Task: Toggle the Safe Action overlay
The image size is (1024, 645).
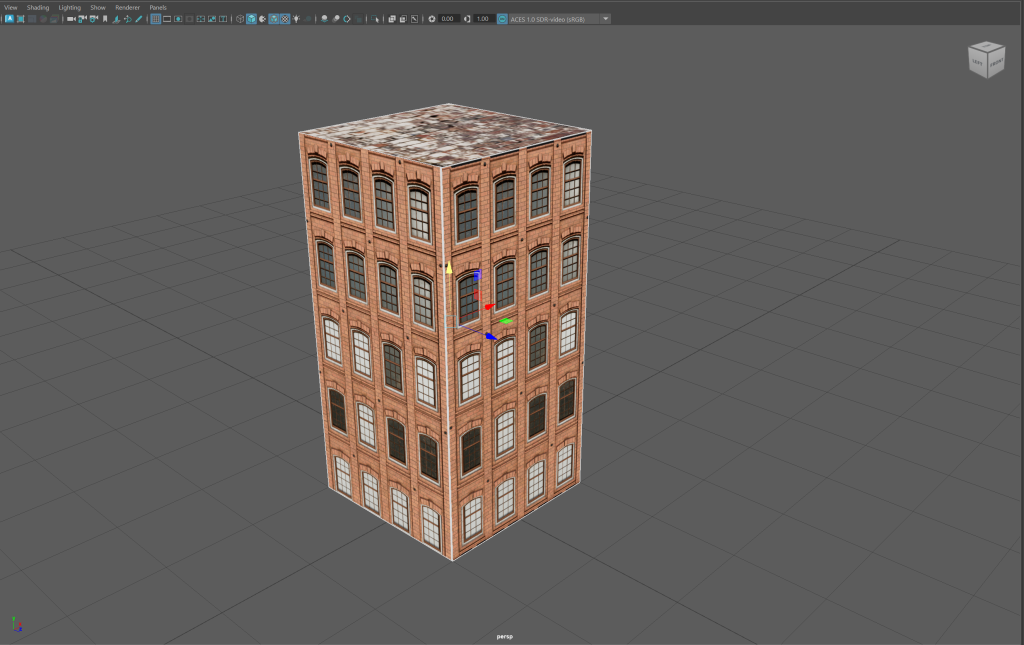Action: point(212,19)
